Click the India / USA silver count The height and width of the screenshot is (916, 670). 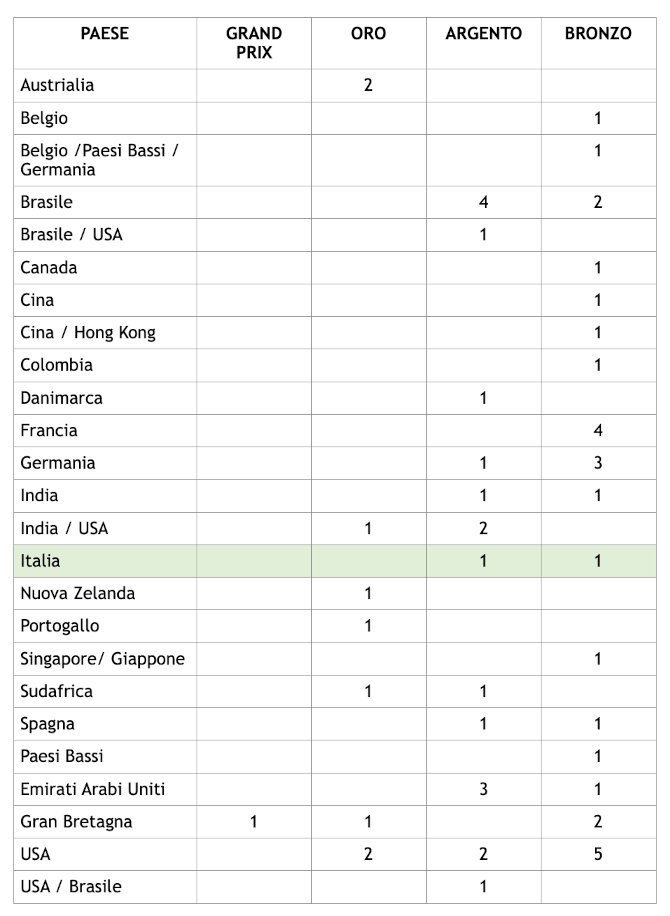tap(483, 529)
